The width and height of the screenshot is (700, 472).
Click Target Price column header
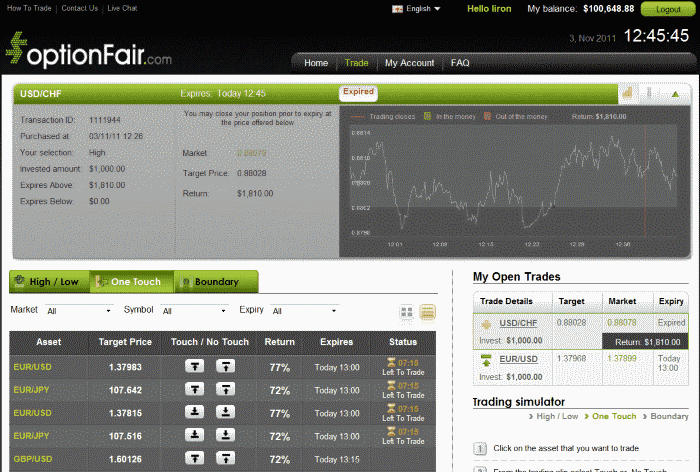point(125,342)
